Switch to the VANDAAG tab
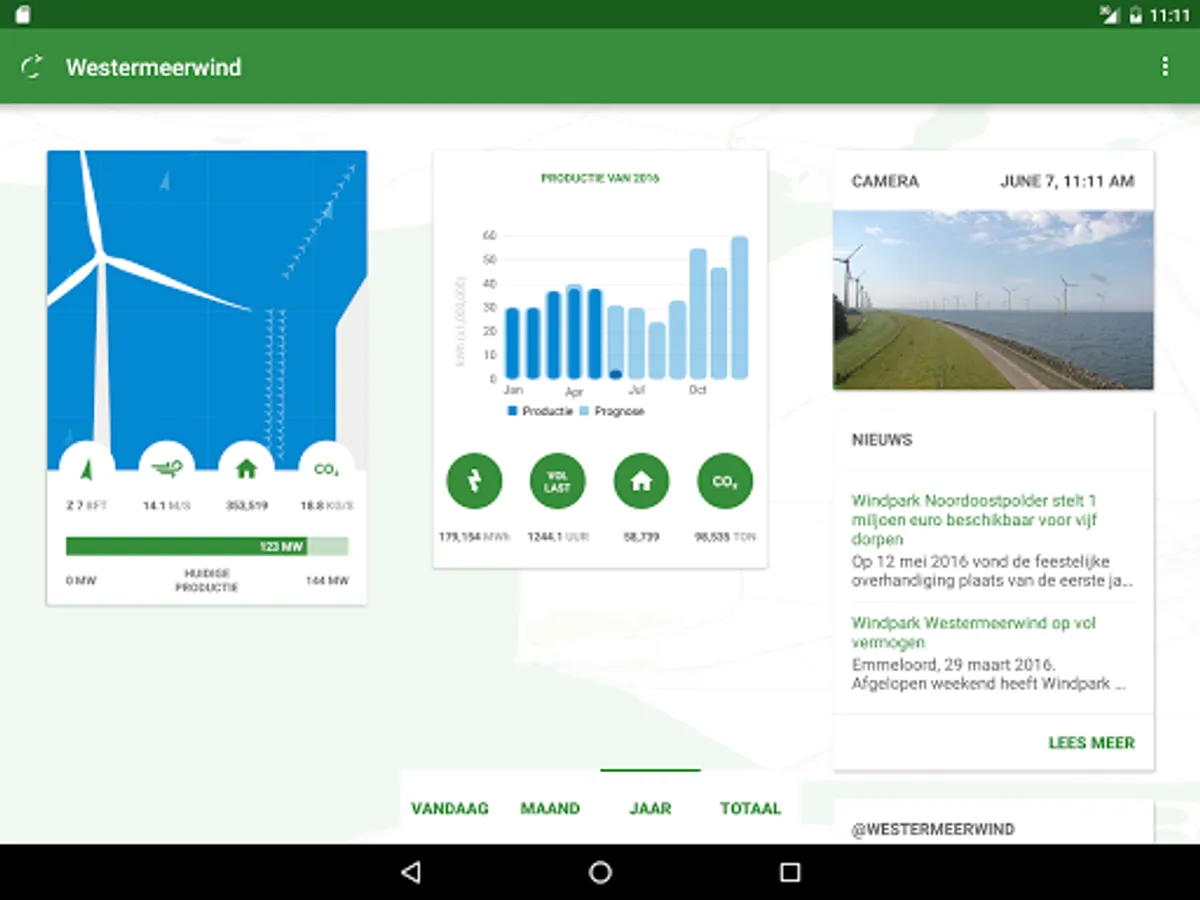 point(450,808)
